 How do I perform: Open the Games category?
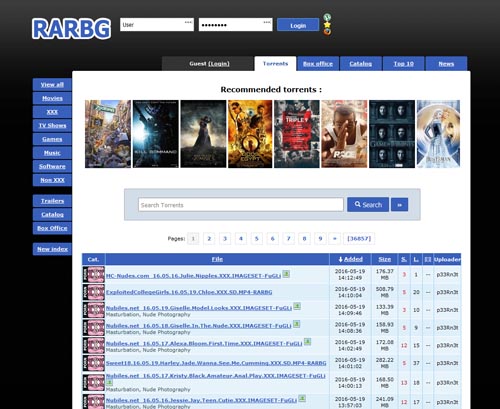tap(52, 139)
